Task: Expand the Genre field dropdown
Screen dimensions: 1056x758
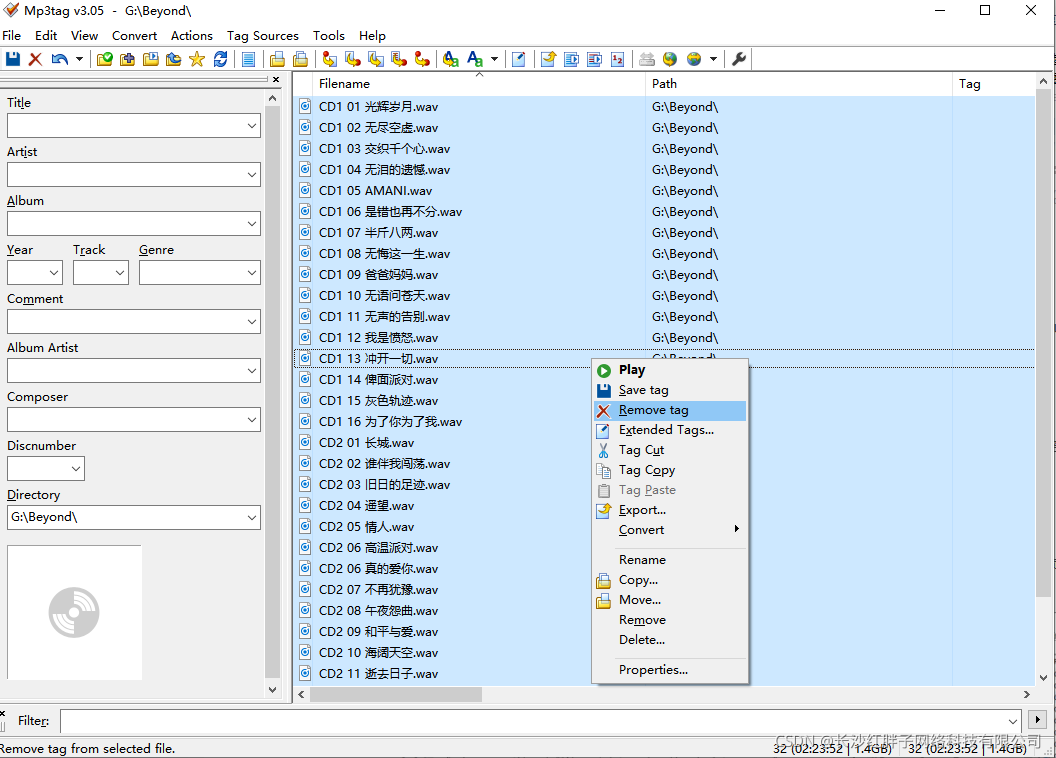Action: click(x=251, y=273)
